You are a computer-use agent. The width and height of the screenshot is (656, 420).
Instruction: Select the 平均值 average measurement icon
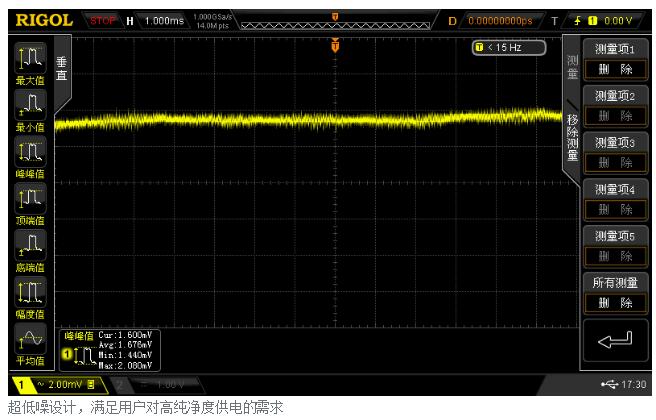(x=30, y=344)
